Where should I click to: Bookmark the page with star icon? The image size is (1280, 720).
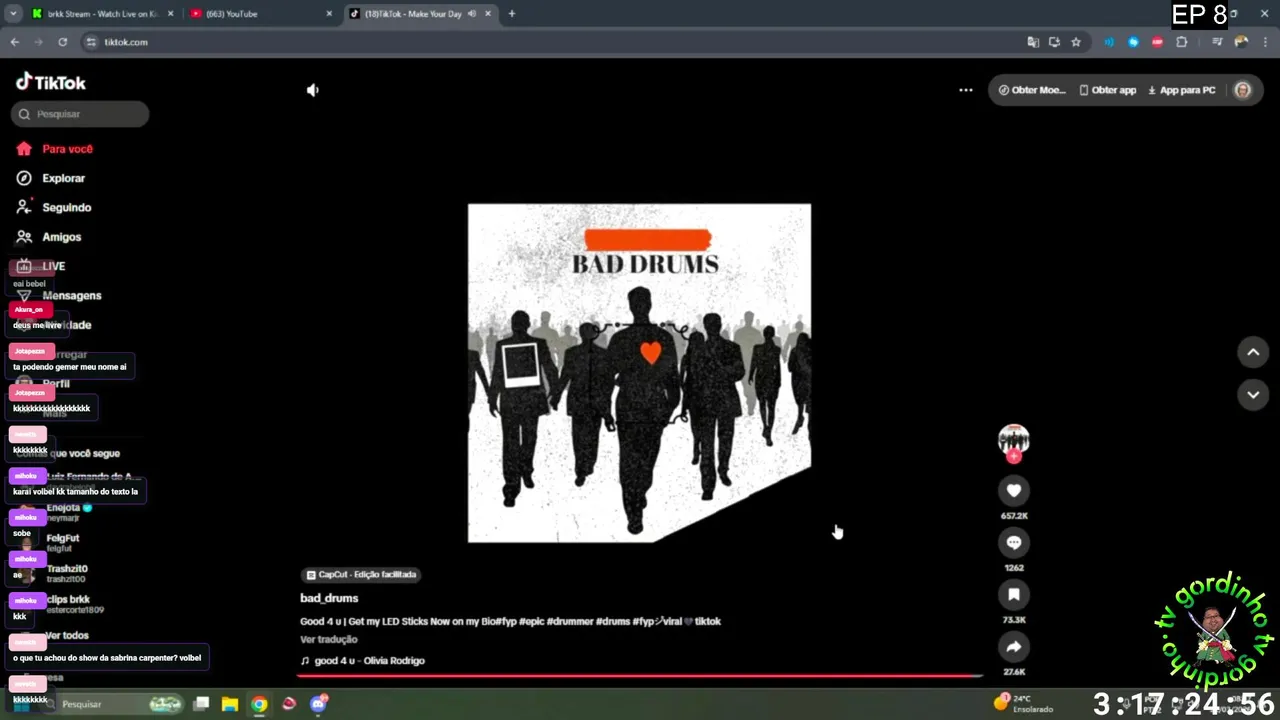tap(1076, 42)
